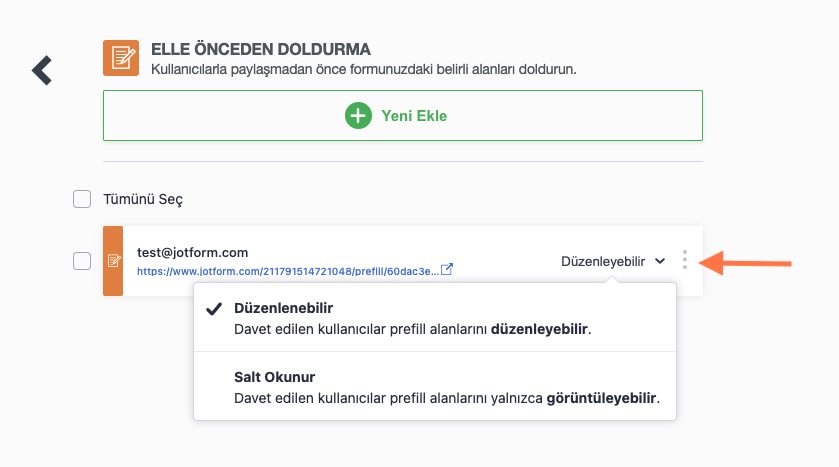Click the Tümünü Seç label text
The height and width of the screenshot is (467, 839).
point(143,199)
